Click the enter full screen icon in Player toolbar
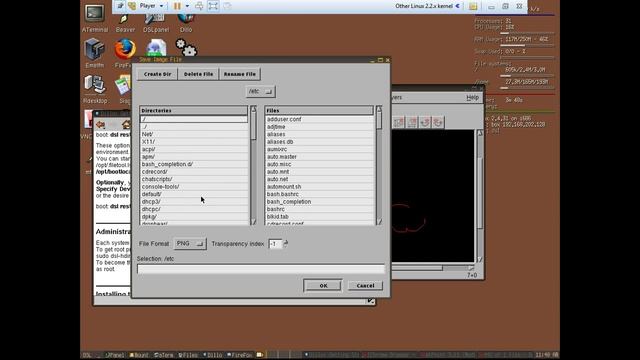640x360 pixels. click(213, 6)
